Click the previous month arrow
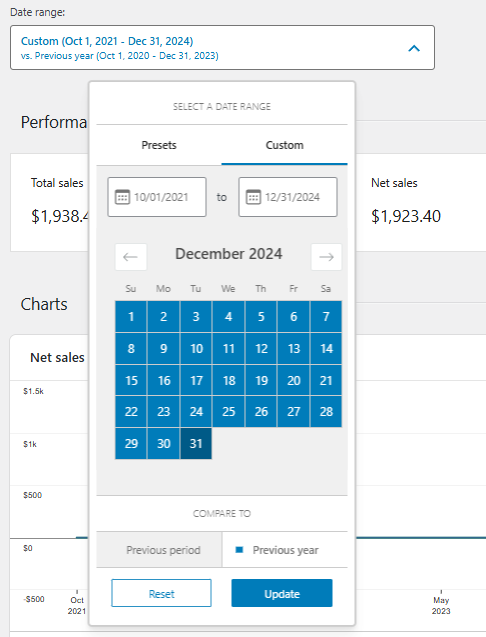 pyautogui.click(x=131, y=257)
